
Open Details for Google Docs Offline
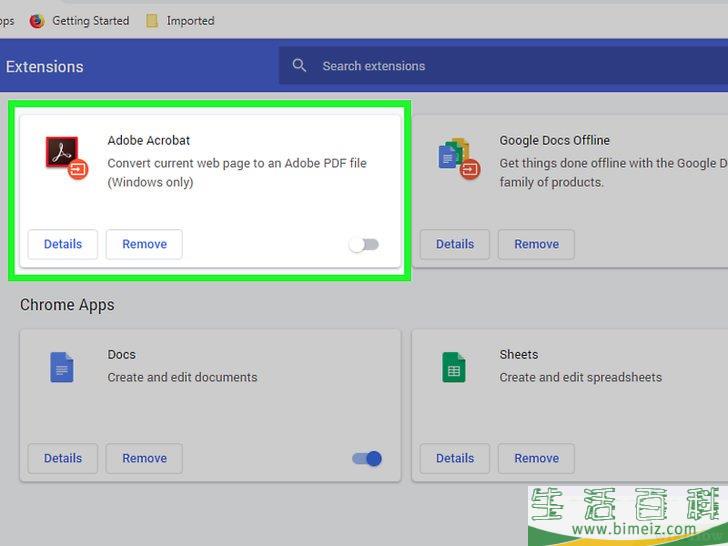click(x=455, y=244)
